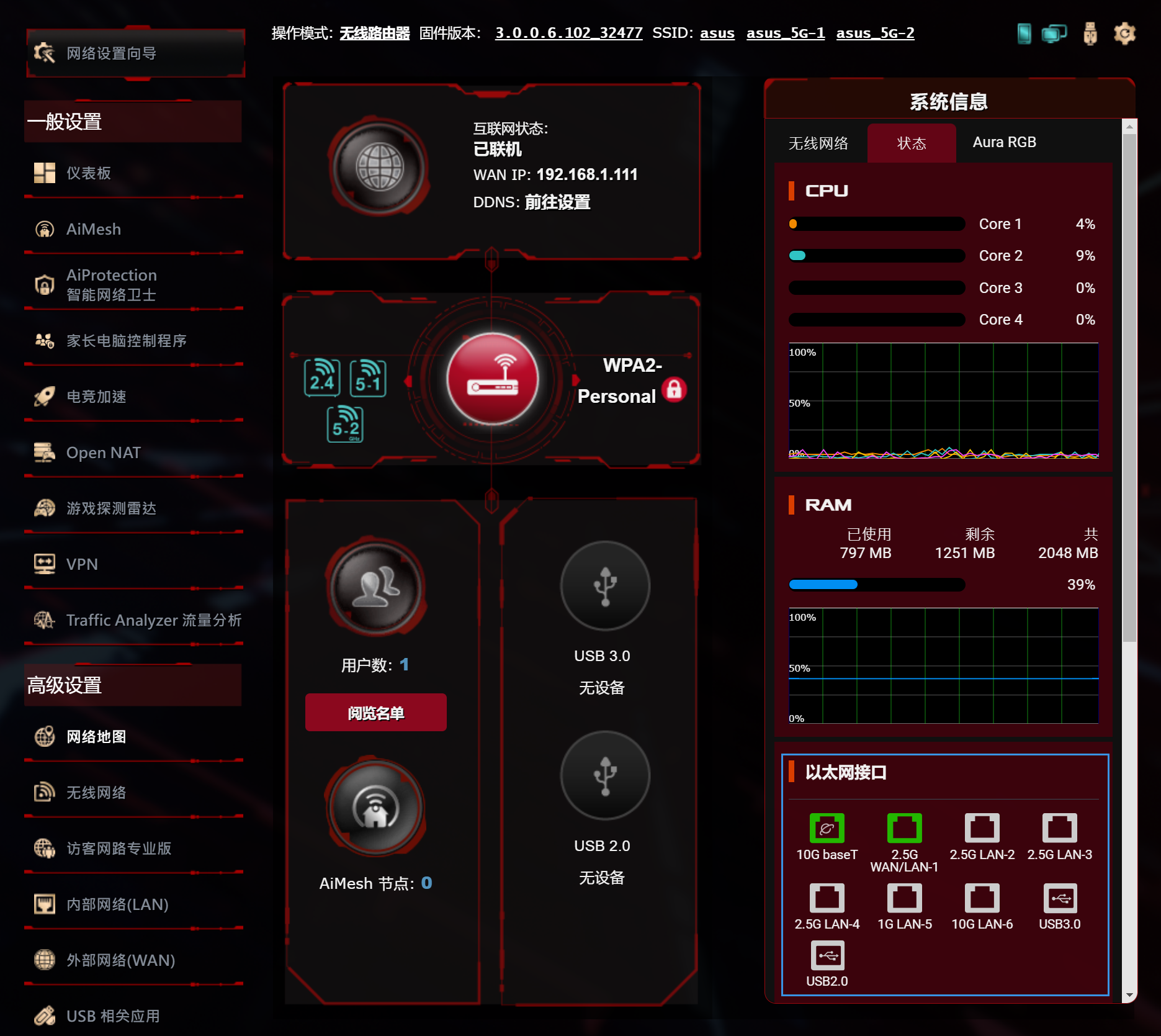
Task: Click the Core 2 usage bar
Action: pyautogui.click(x=877, y=256)
